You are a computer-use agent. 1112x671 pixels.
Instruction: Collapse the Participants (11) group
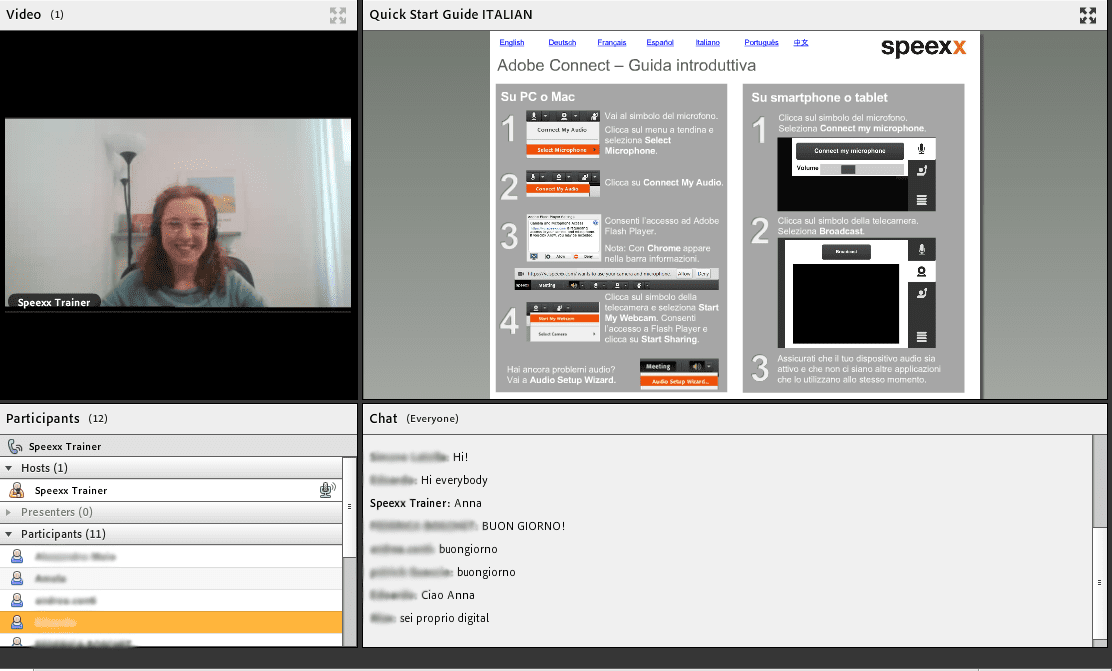(x=9, y=534)
